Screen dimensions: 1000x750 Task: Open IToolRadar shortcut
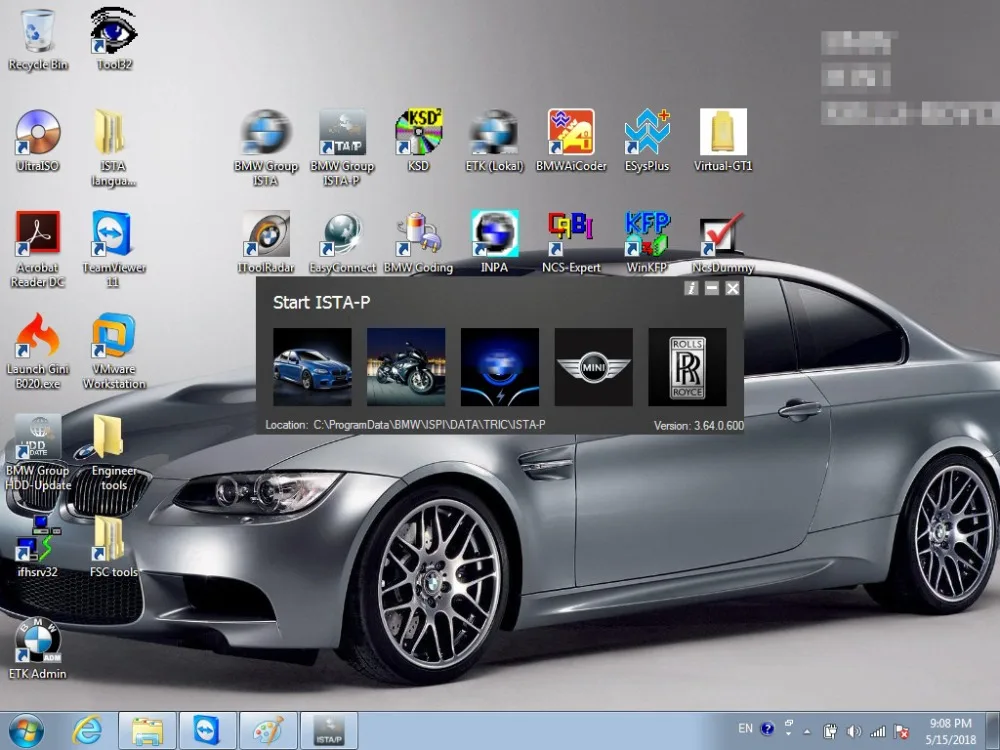(266, 242)
